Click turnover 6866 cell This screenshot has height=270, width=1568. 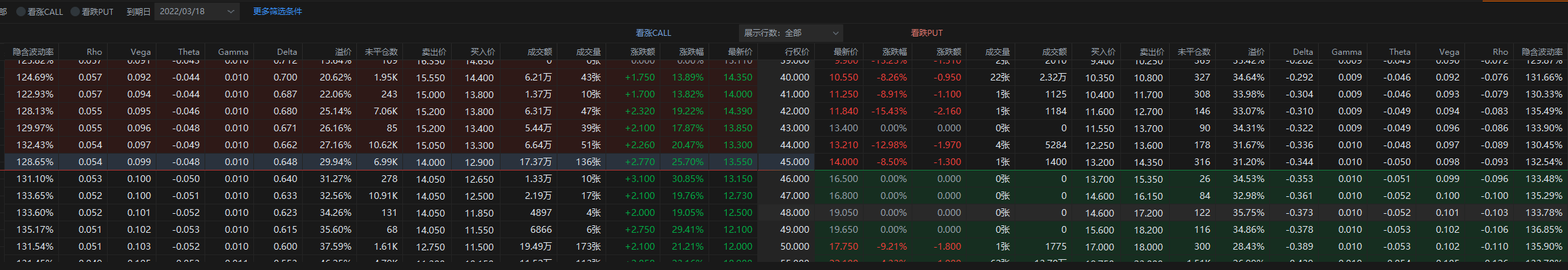tap(541, 229)
